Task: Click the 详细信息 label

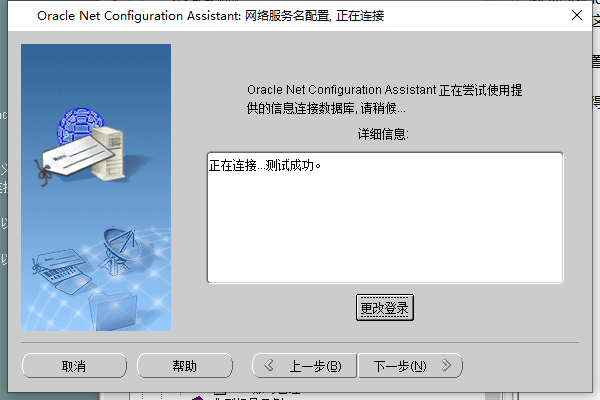Action: 383,134
